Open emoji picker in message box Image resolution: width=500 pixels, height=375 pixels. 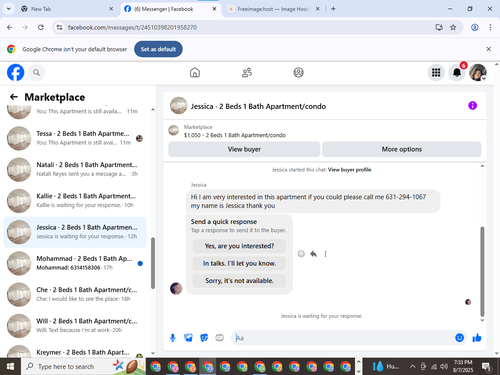(x=459, y=338)
